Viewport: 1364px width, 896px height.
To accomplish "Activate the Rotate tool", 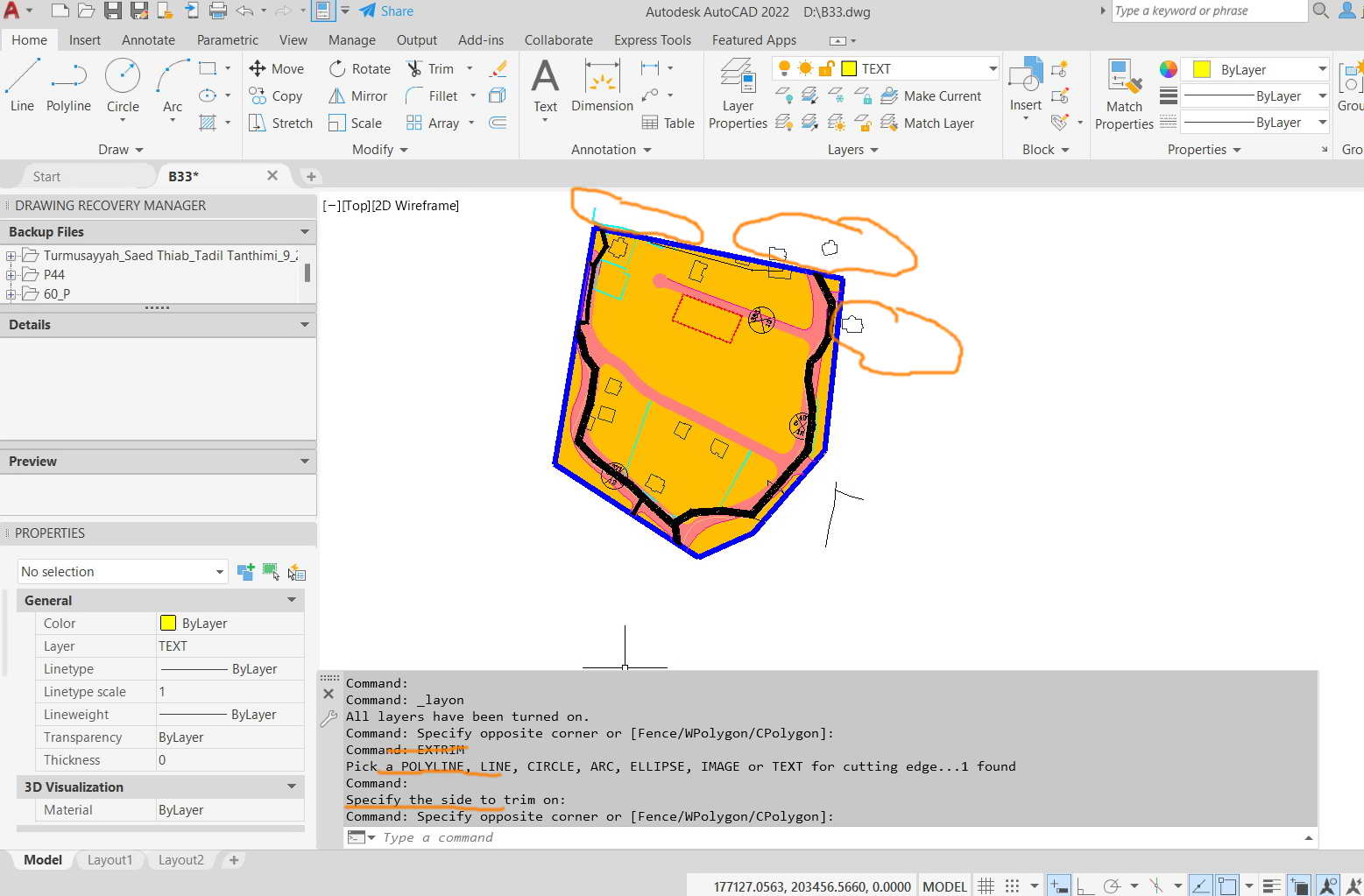I will click(359, 68).
